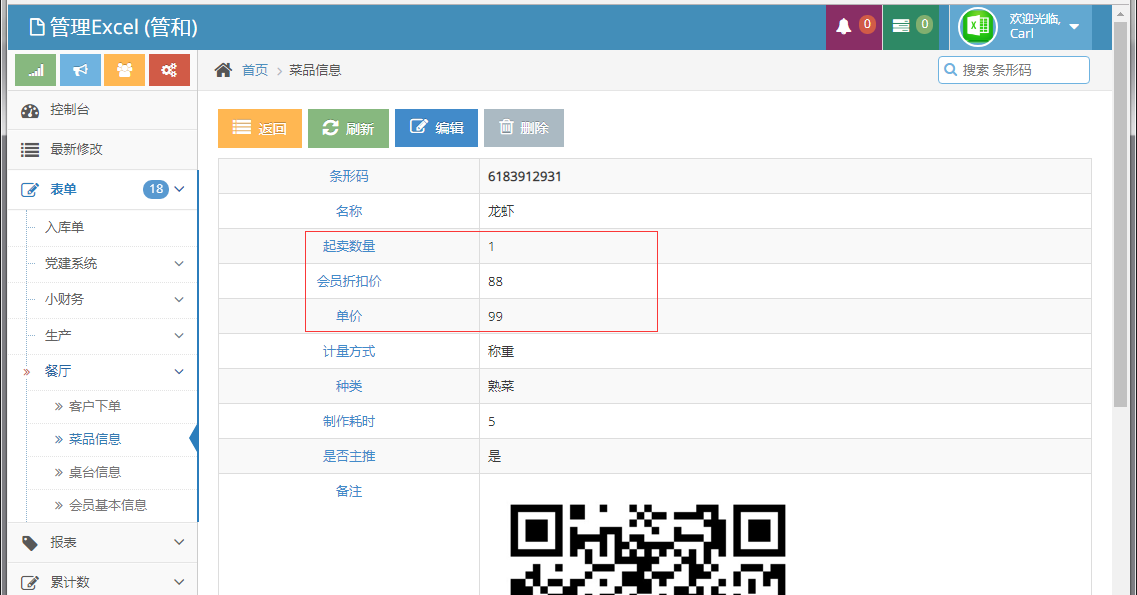
Task: Click the 是否主推 field label
Action: [x=349, y=457]
